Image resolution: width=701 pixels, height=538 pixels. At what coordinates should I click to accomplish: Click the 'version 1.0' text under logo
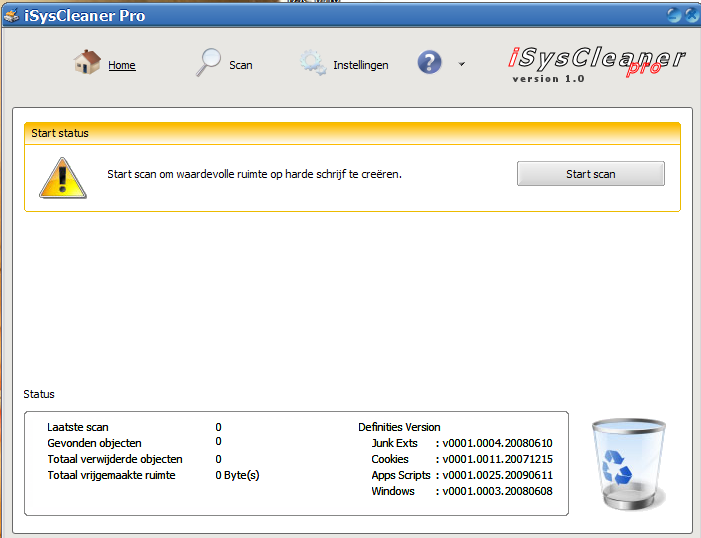point(549,79)
